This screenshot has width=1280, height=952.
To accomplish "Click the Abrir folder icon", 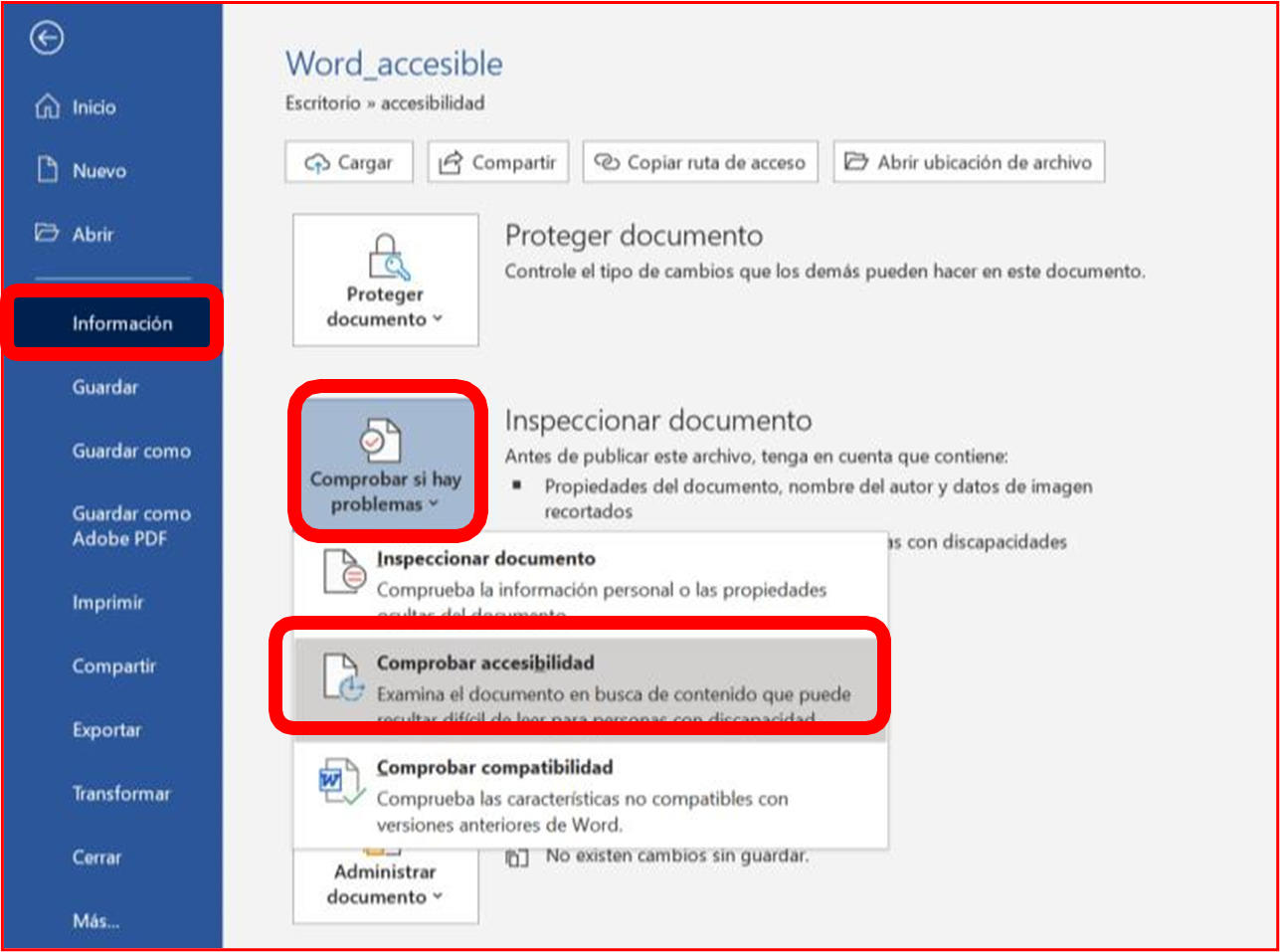I will coord(47,233).
